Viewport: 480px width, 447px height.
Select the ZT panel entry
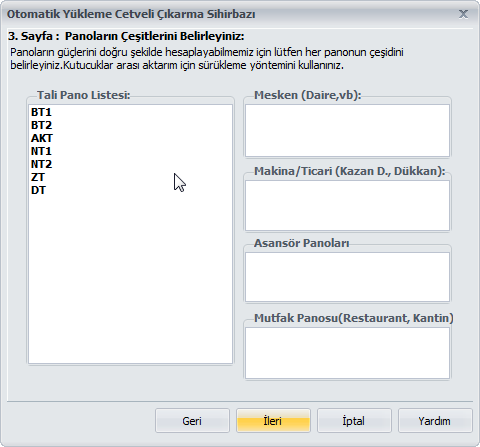click(38, 177)
